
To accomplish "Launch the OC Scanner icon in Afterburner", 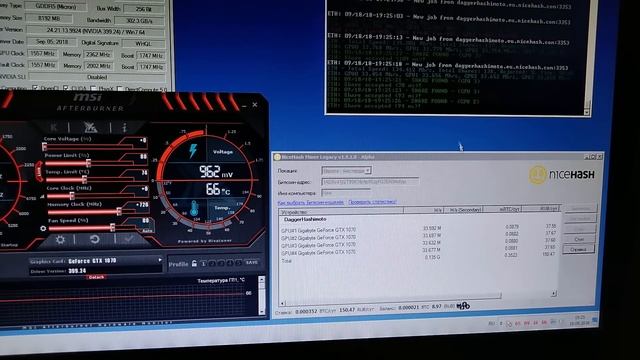I will tap(90, 128).
